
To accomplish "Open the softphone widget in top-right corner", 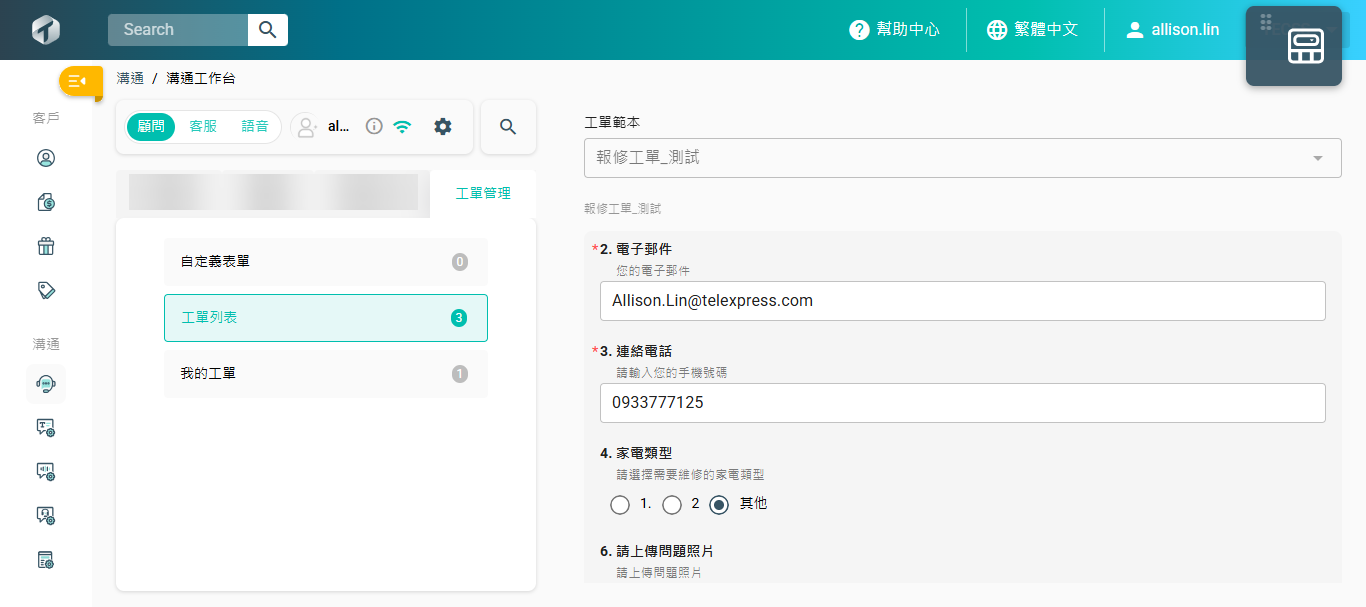I will 1293,46.
